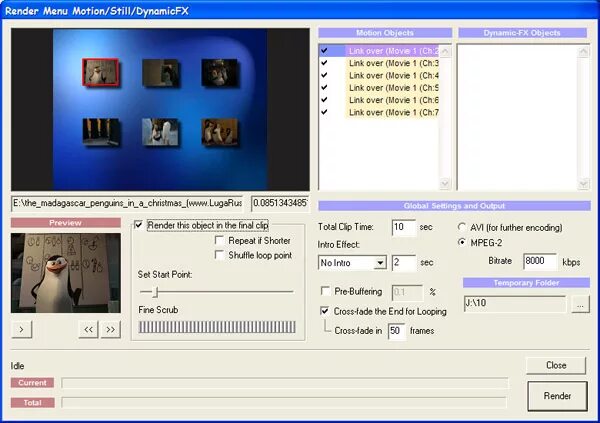Play the preview with the > button

21,330
